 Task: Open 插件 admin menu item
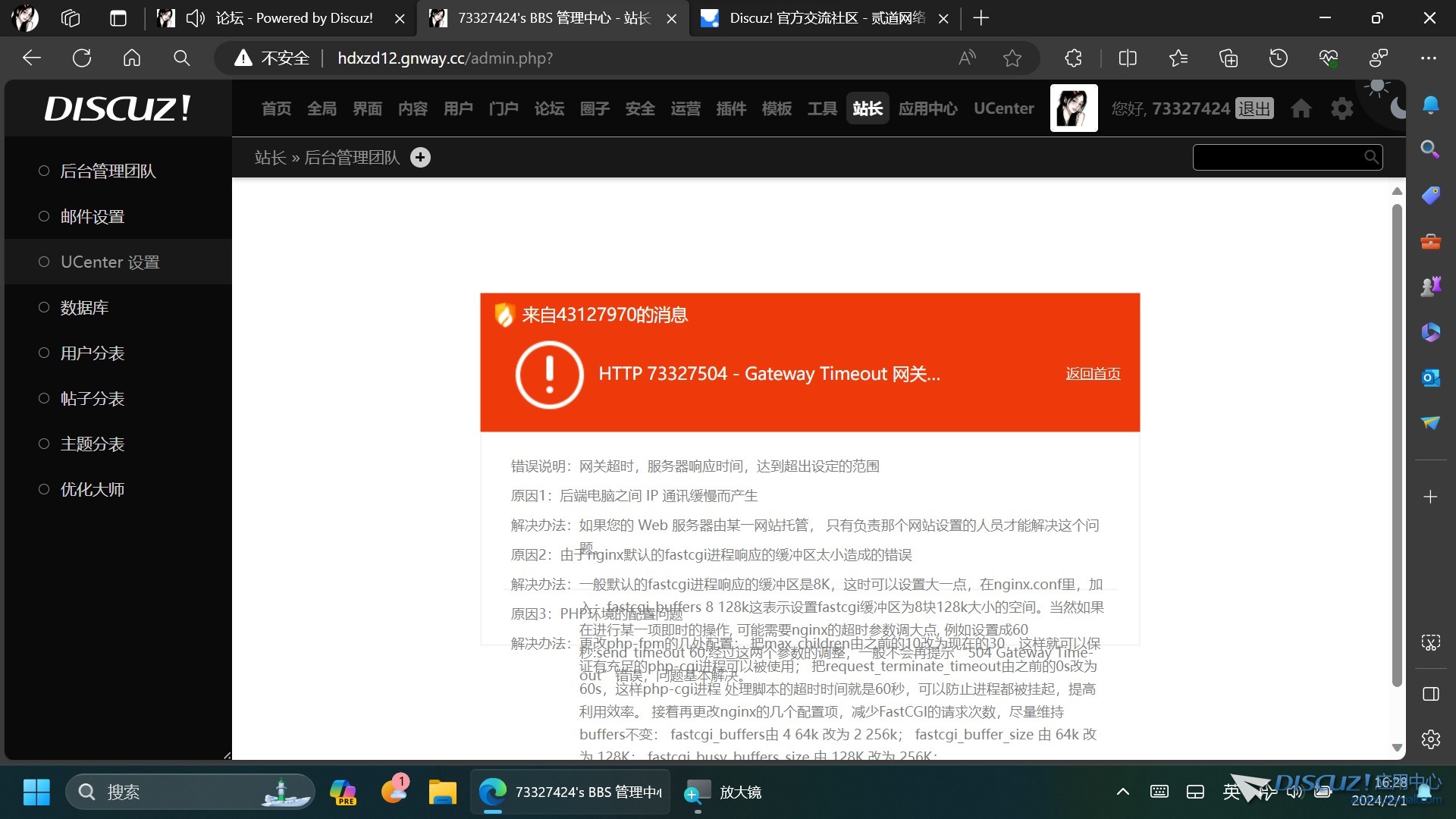pos(732,108)
